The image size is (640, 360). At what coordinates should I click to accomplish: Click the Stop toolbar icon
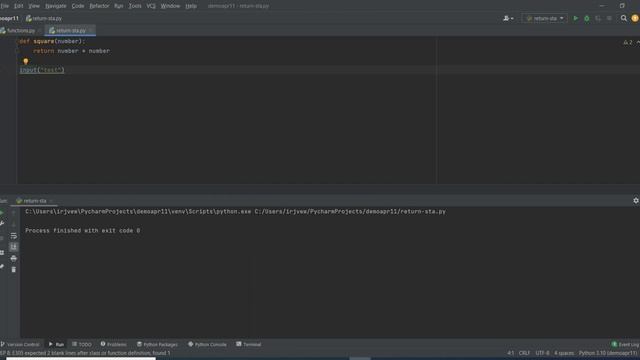[609, 18]
